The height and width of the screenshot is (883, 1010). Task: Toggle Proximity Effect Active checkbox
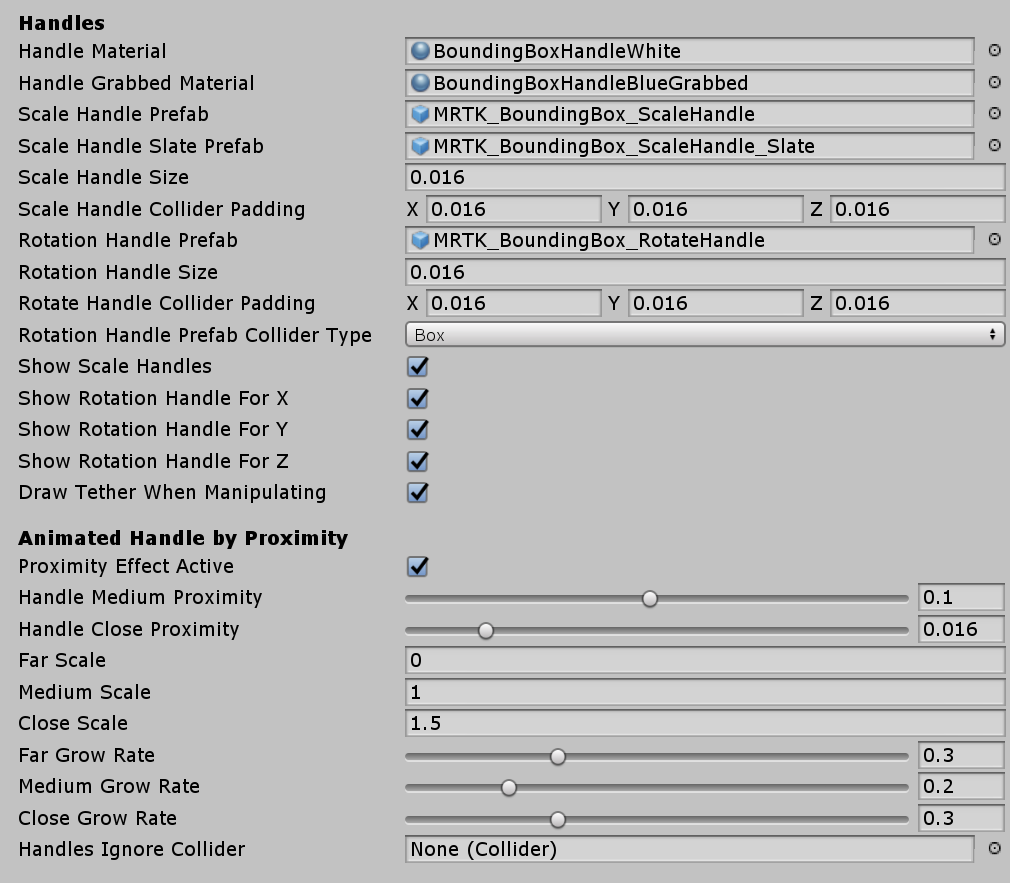point(418,567)
